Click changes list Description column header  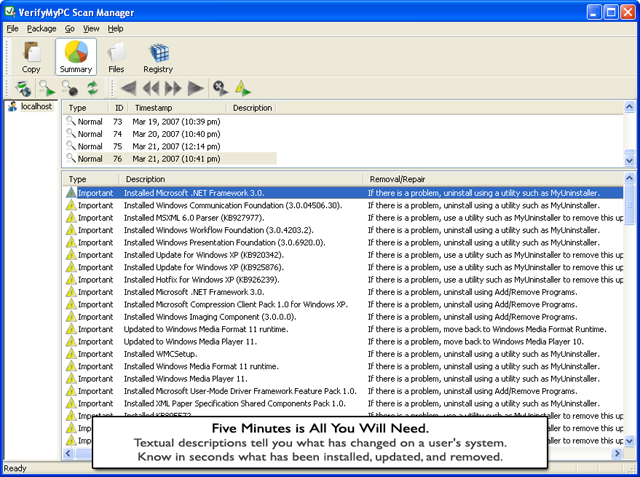(x=241, y=179)
